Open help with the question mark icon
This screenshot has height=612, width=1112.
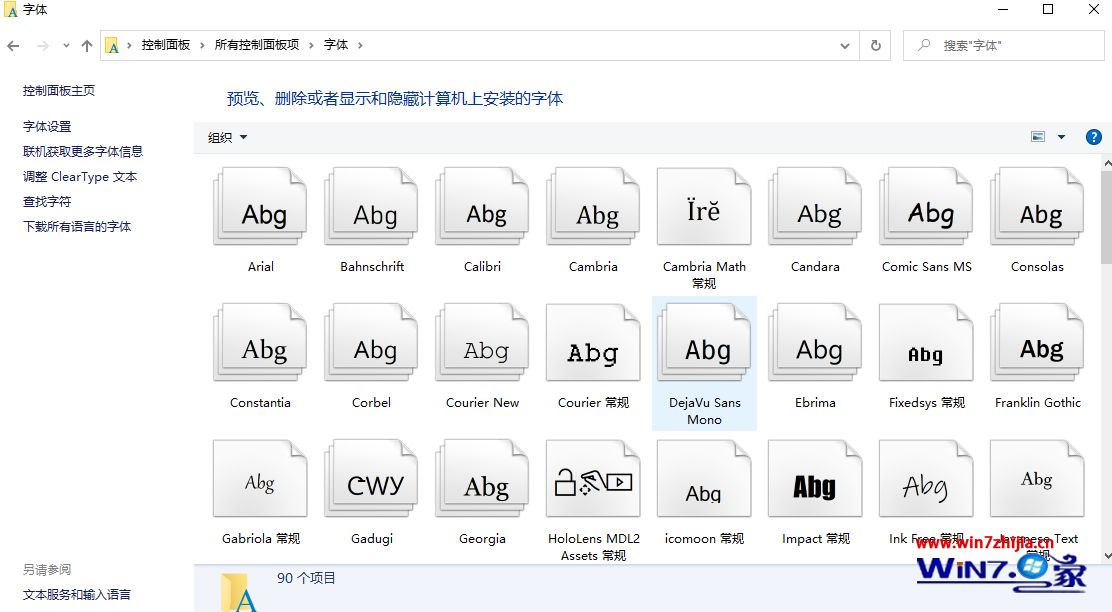[x=1094, y=137]
